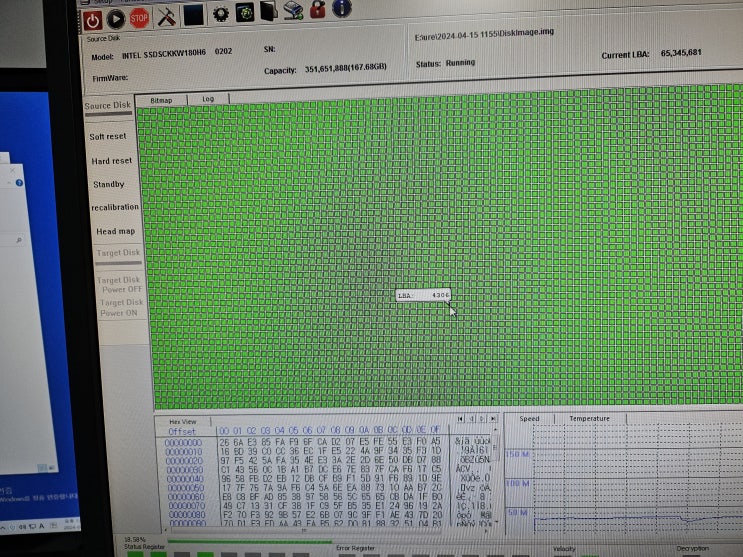Switch to the Temperature tab

pyautogui.click(x=589, y=419)
